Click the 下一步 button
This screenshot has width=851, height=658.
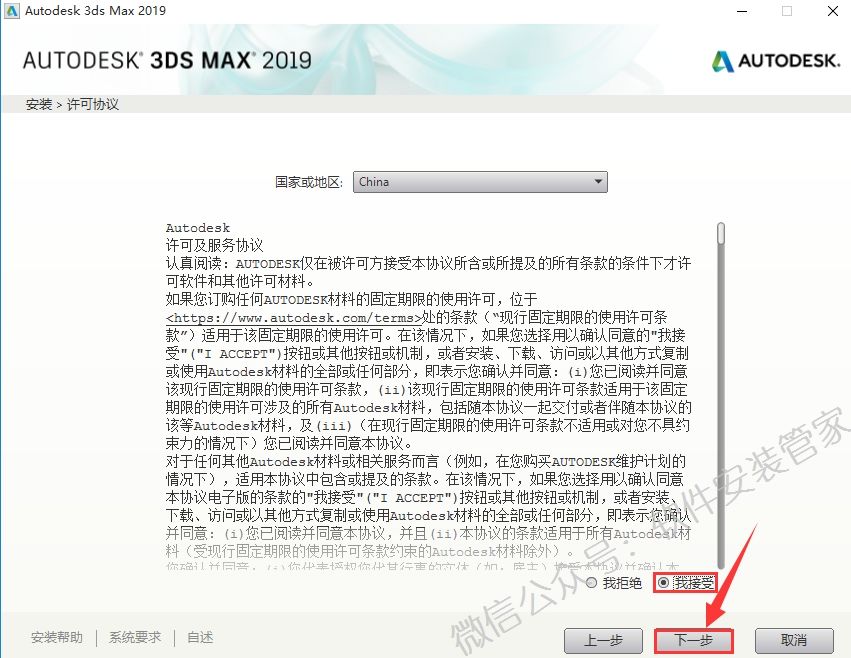tap(693, 641)
